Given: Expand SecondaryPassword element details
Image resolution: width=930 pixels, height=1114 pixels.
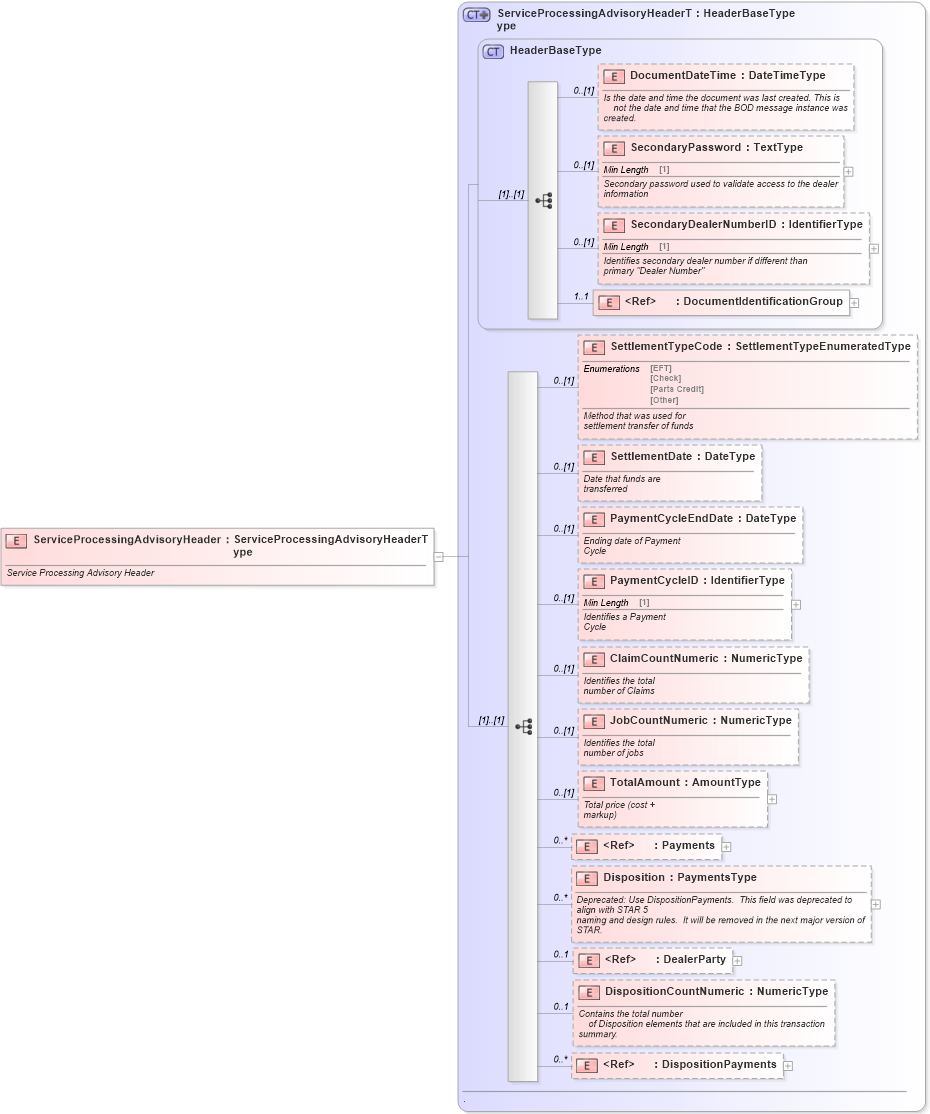Looking at the screenshot, I should (847, 171).
